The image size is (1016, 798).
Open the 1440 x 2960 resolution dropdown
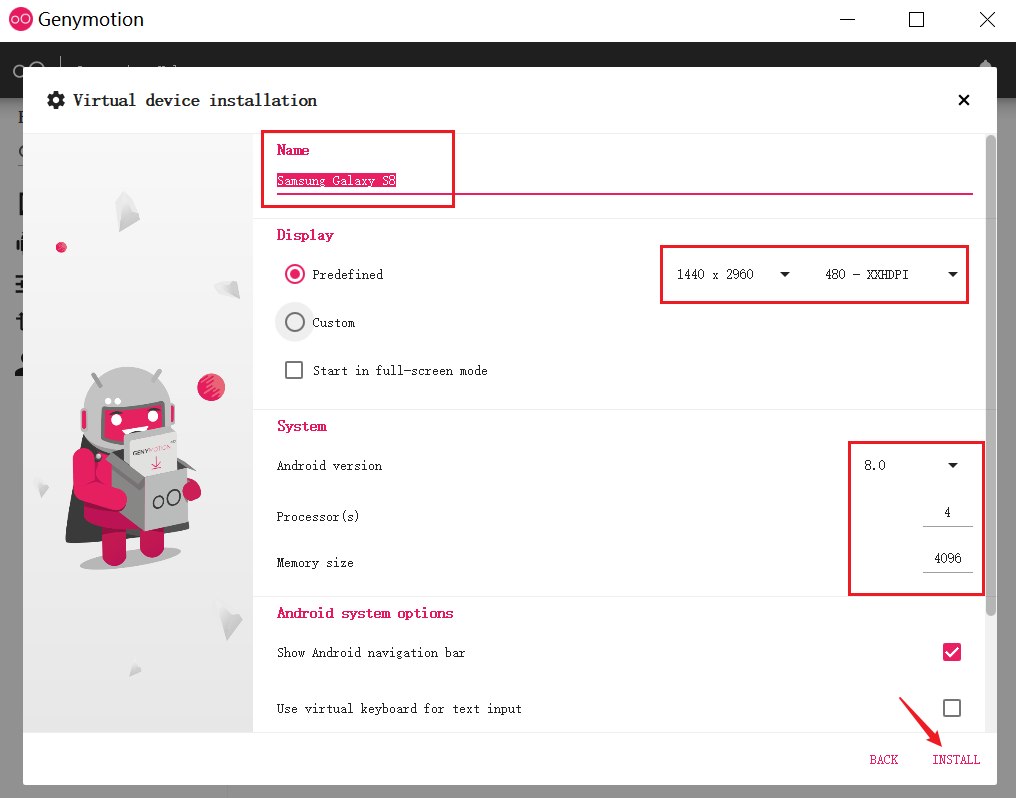click(x=733, y=275)
